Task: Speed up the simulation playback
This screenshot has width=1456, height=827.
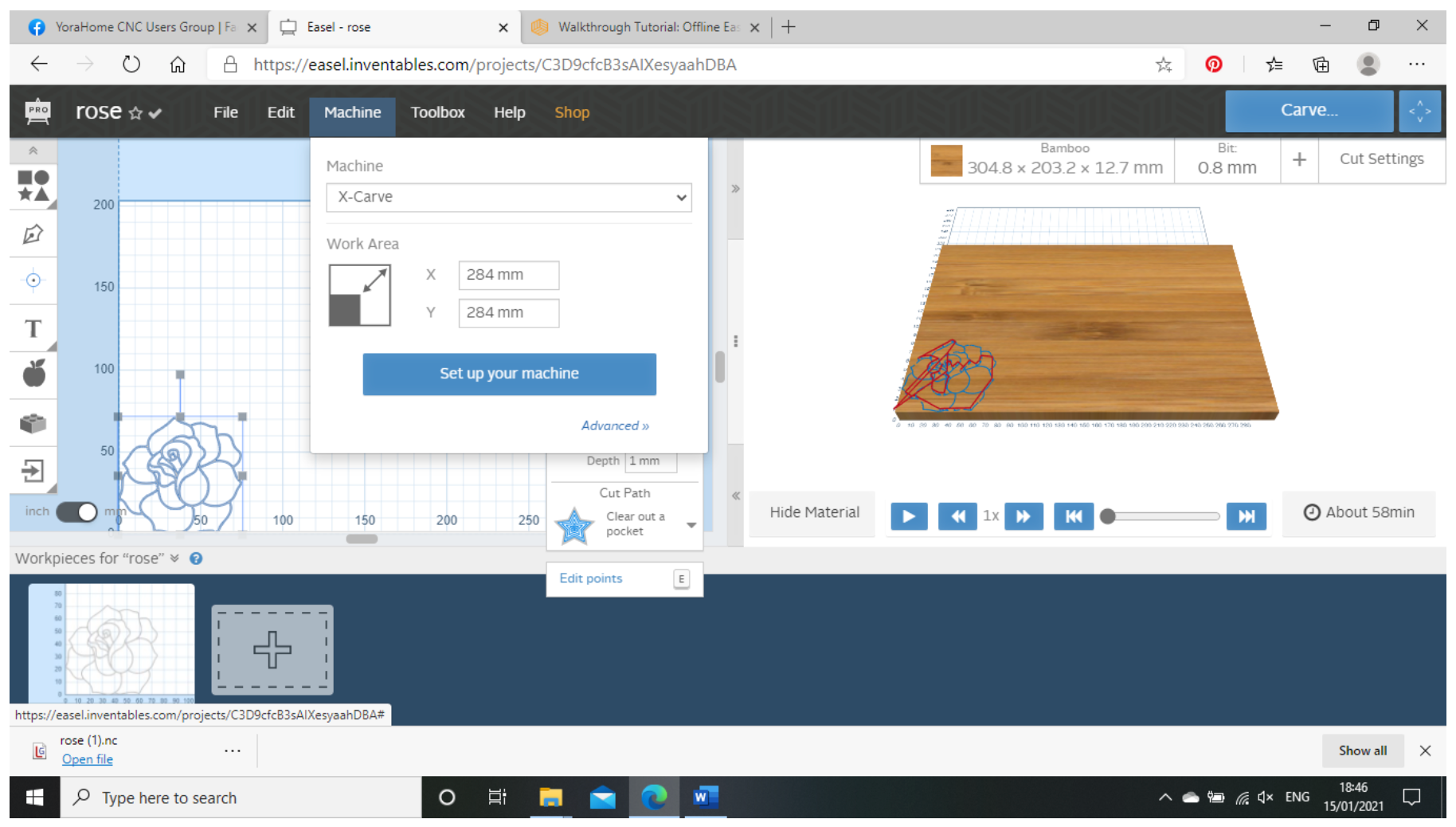Action: coord(1024,516)
